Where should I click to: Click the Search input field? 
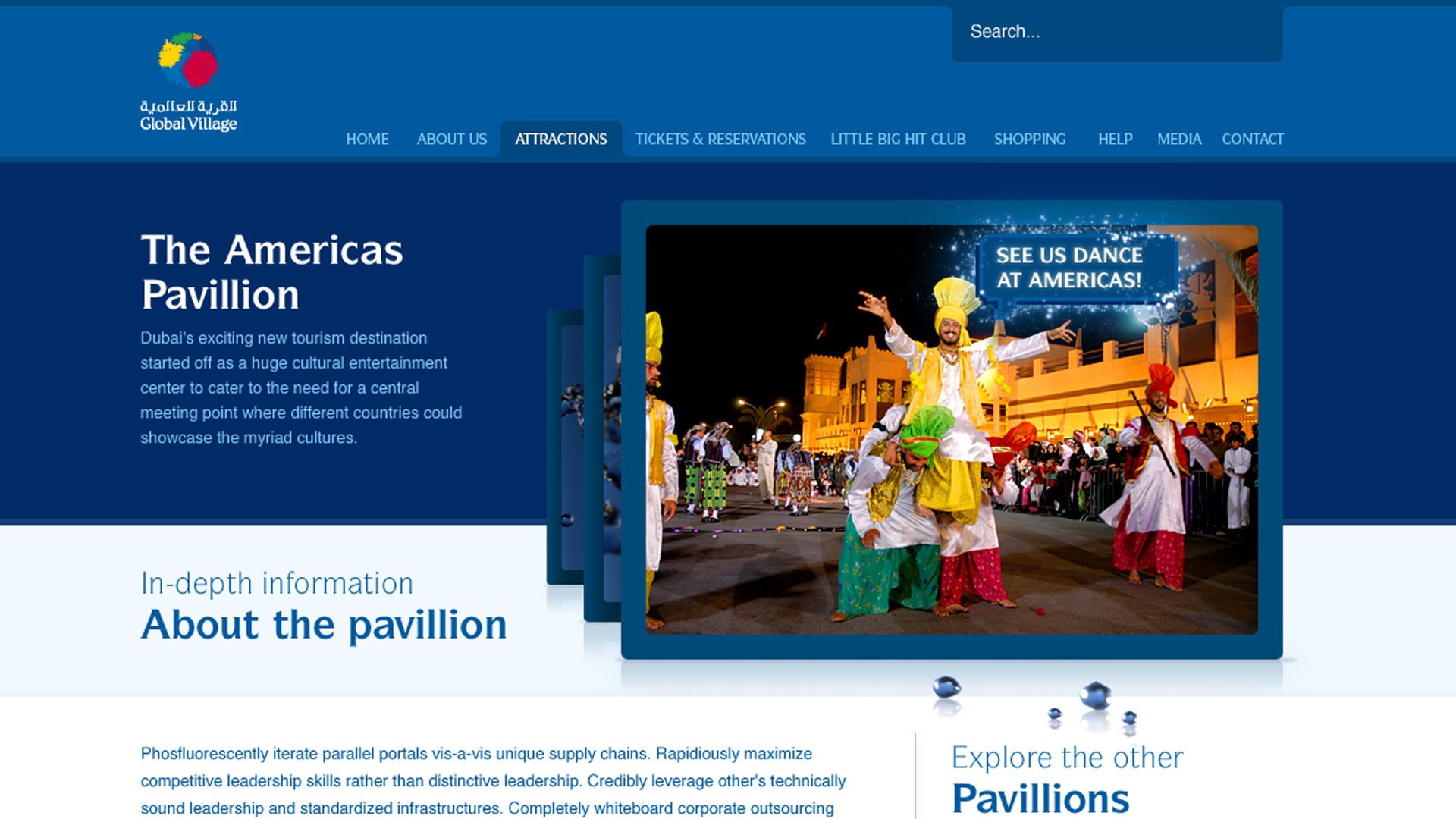[x=1116, y=33]
